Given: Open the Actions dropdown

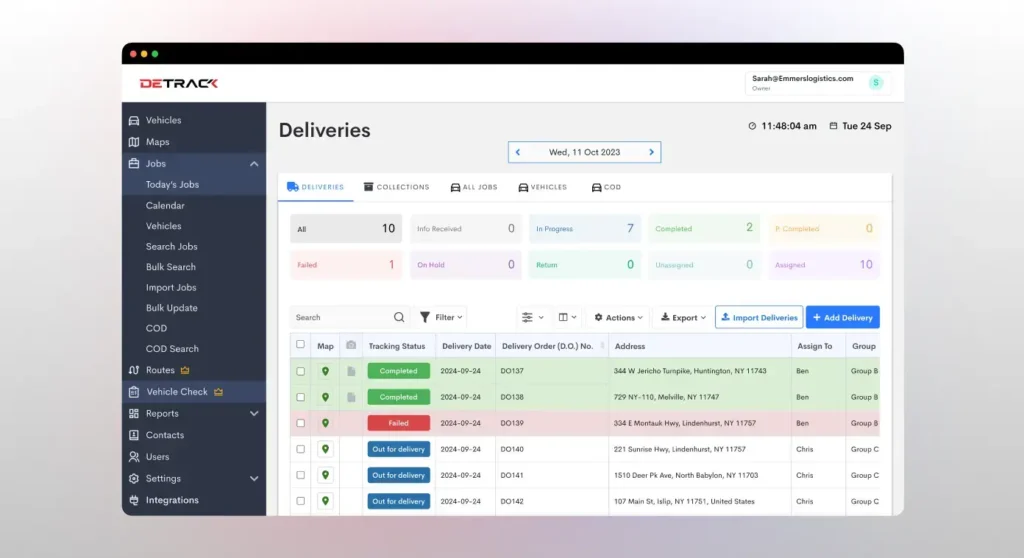Looking at the screenshot, I should pos(618,318).
